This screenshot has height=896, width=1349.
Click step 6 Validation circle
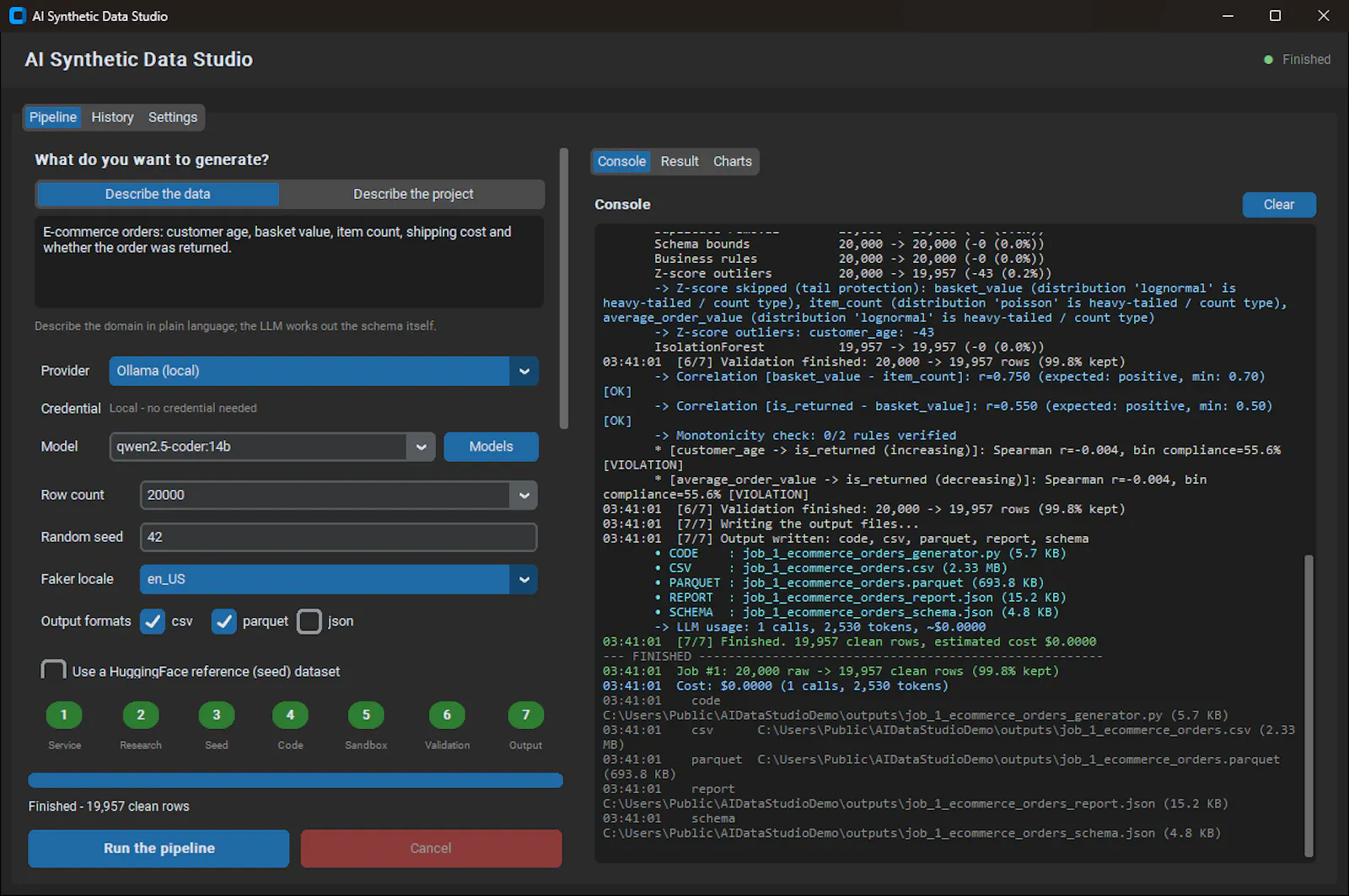click(x=447, y=715)
